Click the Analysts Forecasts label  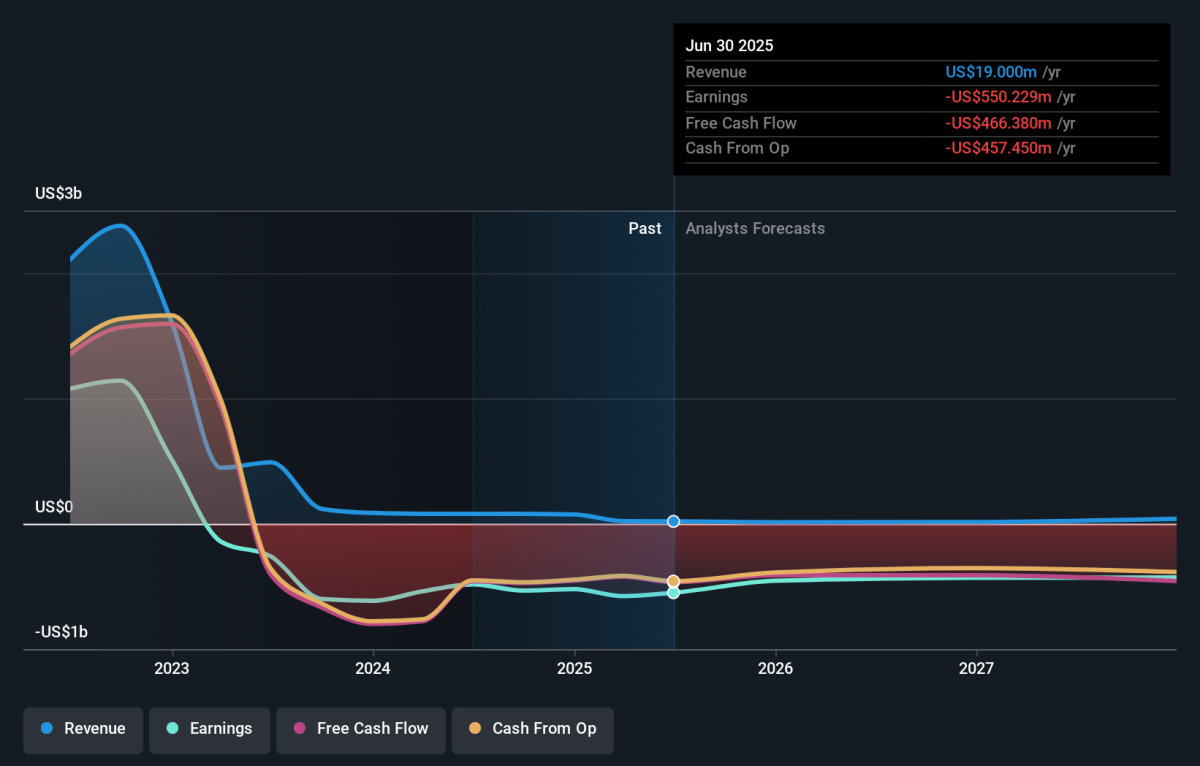[x=755, y=229]
